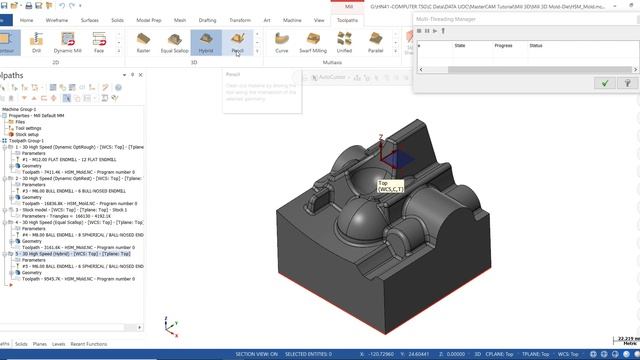Switch to the Solids ribbon tab

coord(117,20)
